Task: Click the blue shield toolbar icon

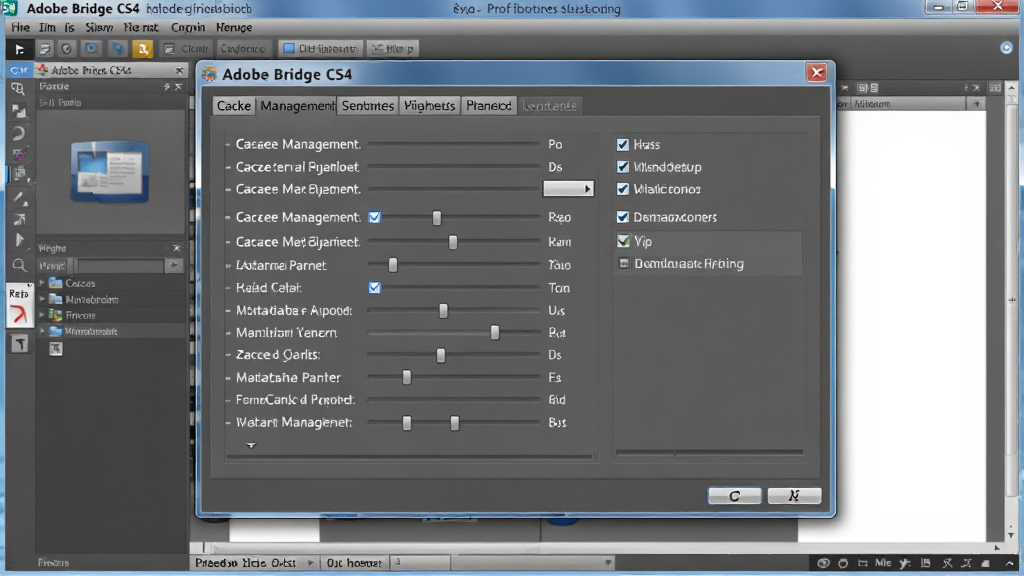Action: [118, 49]
